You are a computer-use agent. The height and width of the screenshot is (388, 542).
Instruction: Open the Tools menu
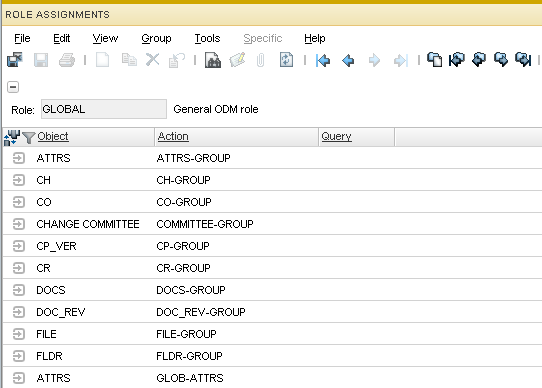(x=207, y=38)
